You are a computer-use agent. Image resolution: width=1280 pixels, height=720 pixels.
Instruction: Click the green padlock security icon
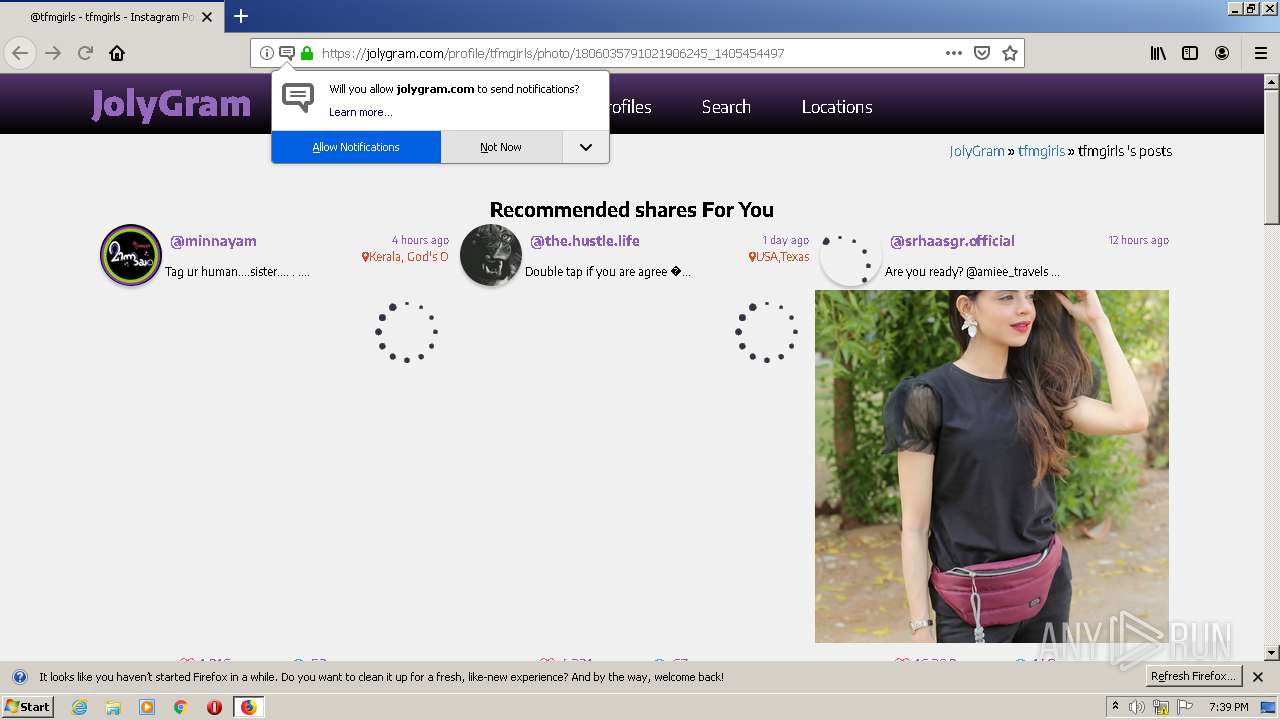coord(307,53)
